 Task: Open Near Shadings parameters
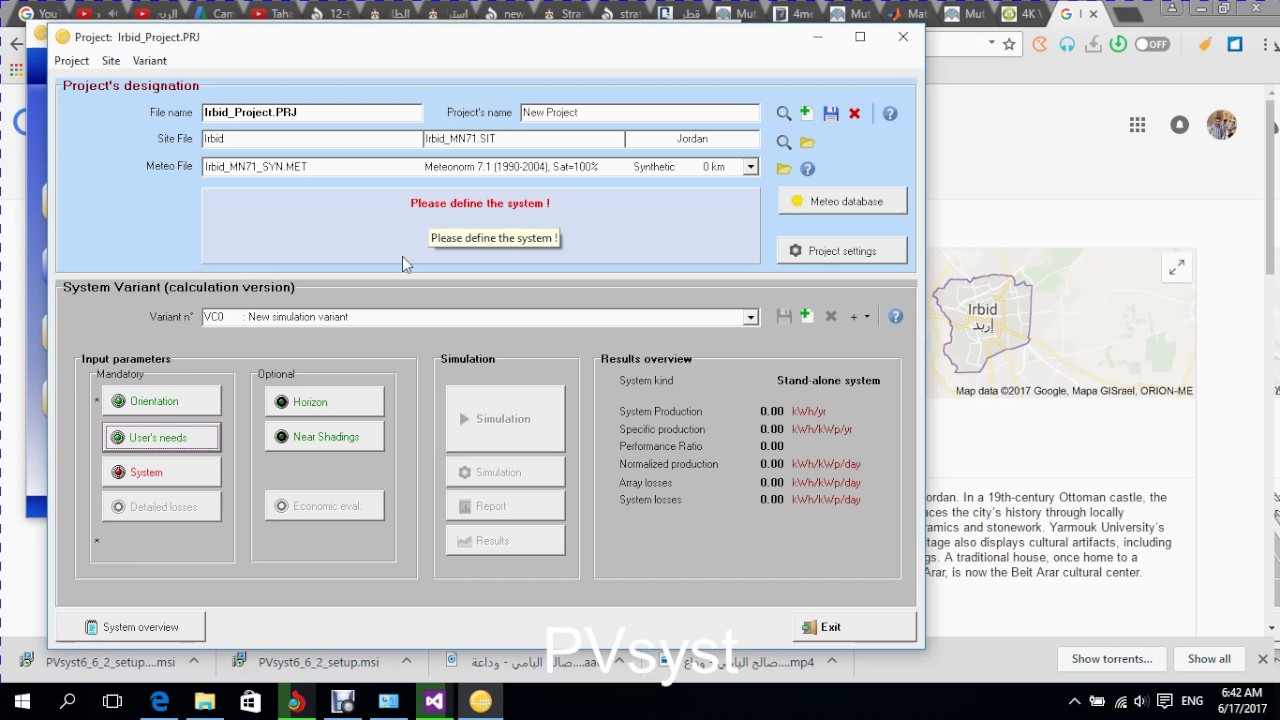324,437
